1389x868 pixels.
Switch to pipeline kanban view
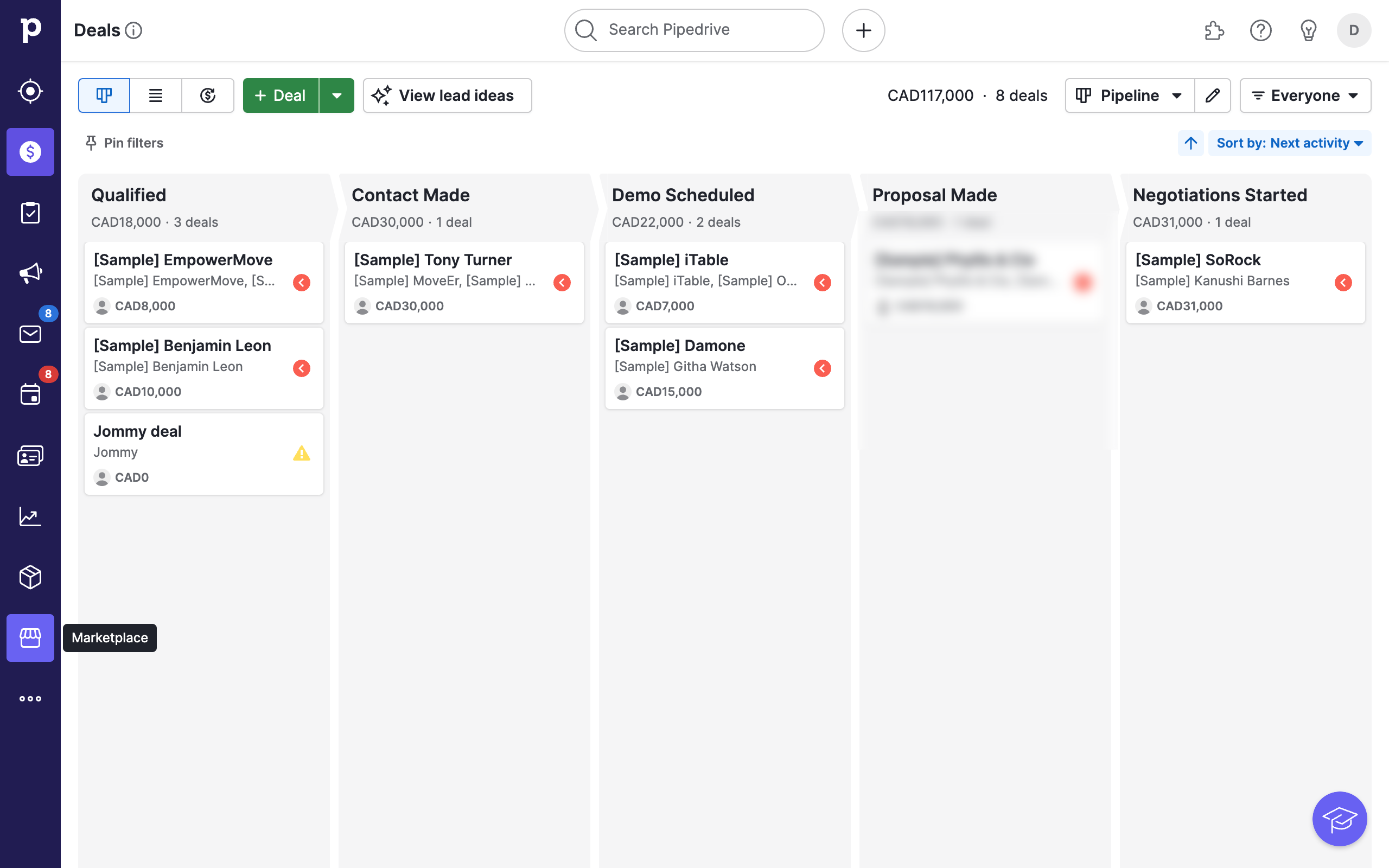click(104, 95)
